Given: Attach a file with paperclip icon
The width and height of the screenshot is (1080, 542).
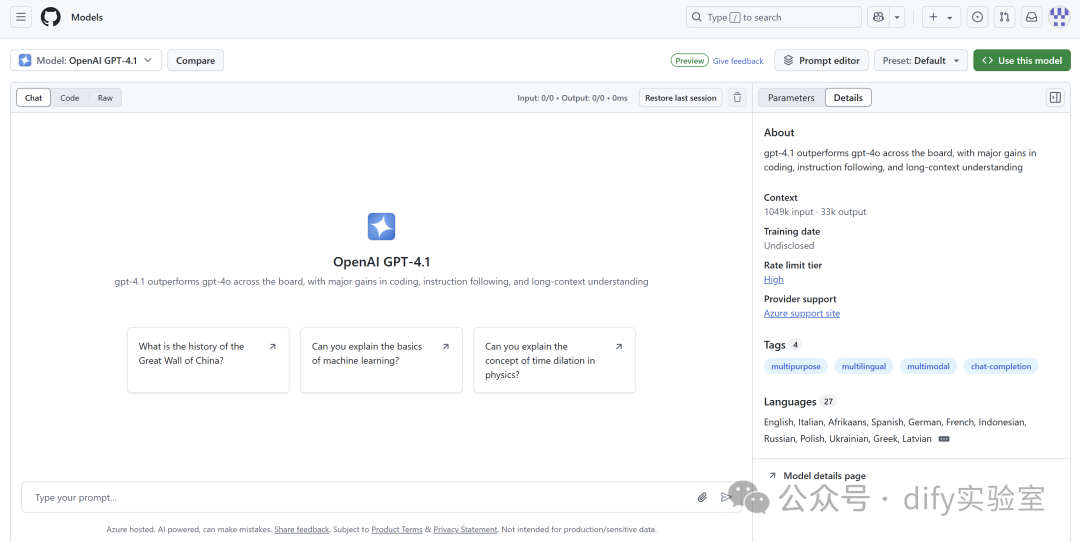Looking at the screenshot, I should pos(702,497).
